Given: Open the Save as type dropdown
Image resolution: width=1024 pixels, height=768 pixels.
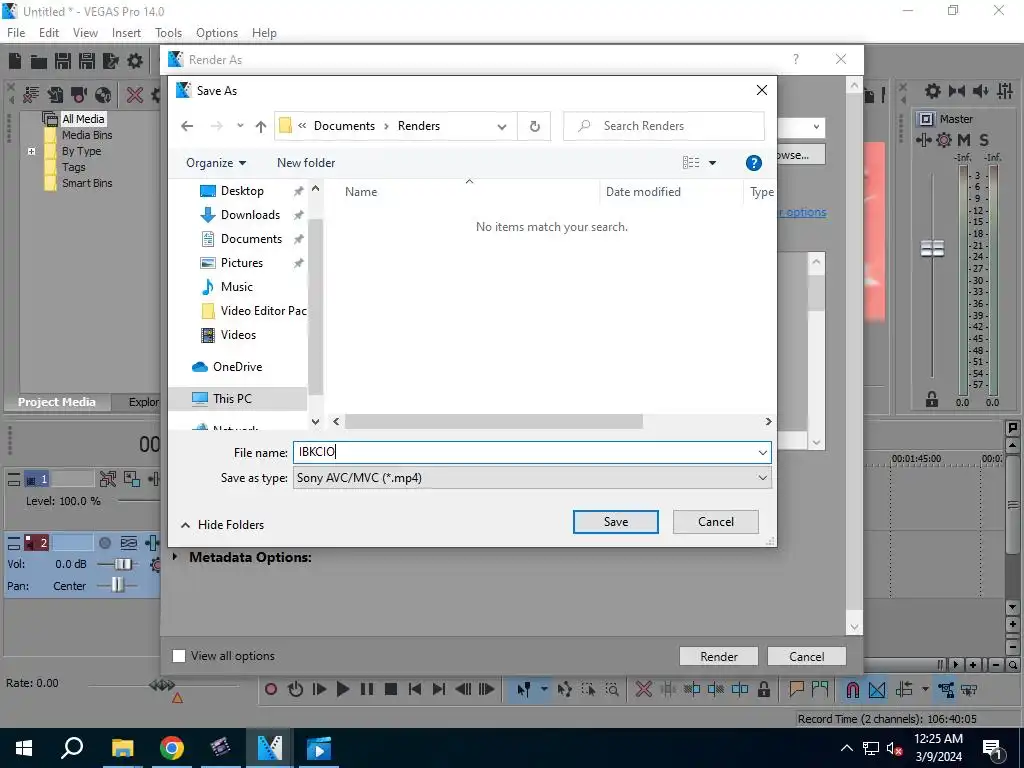Looking at the screenshot, I should 762,478.
